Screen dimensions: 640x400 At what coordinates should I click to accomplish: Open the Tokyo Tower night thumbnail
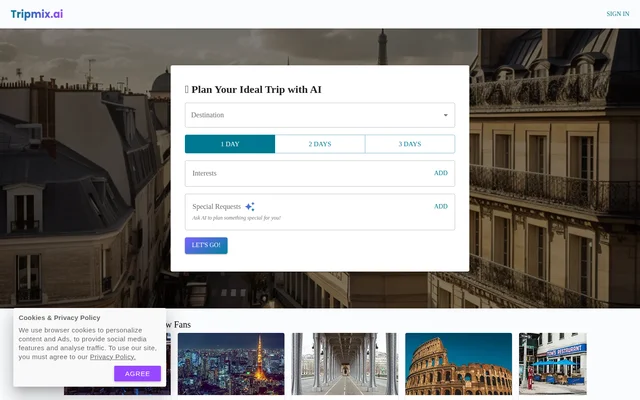coord(231,364)
